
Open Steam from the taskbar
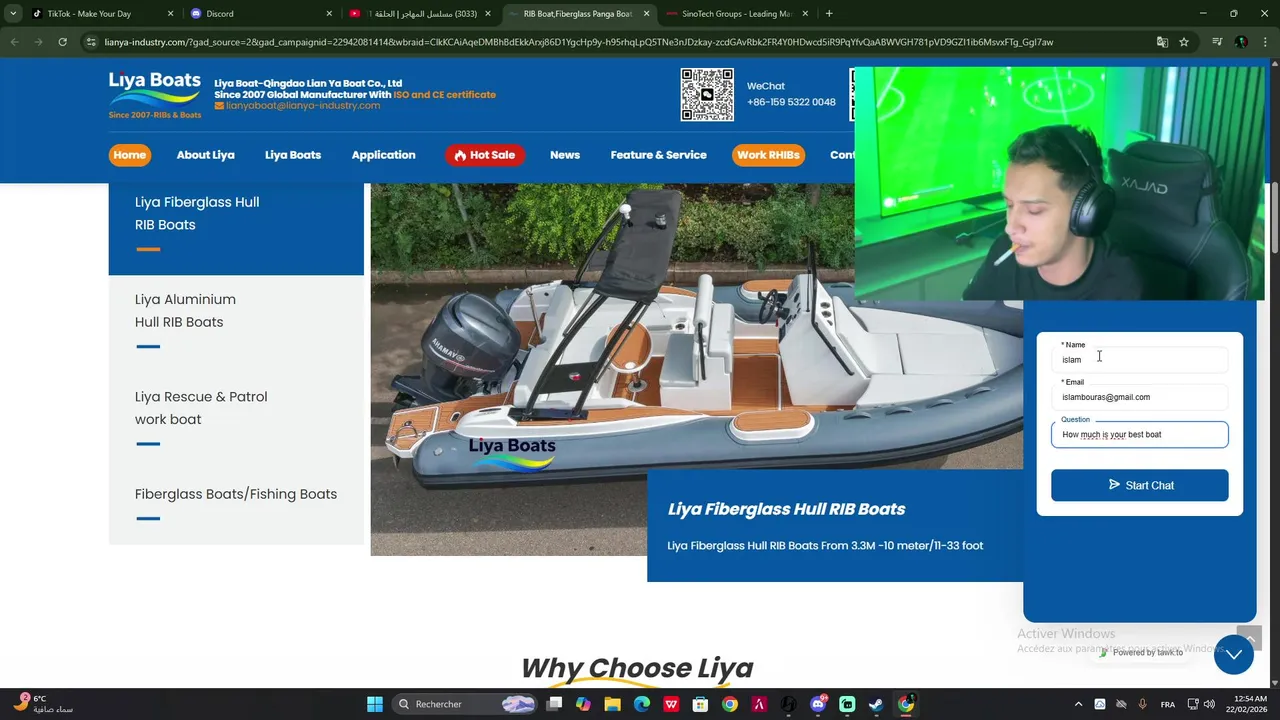pos(876,704)
